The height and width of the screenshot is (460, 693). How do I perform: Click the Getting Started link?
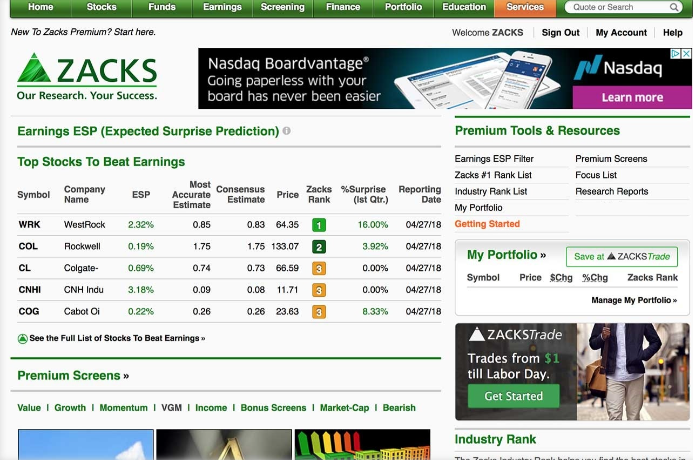tap(487, 224)
